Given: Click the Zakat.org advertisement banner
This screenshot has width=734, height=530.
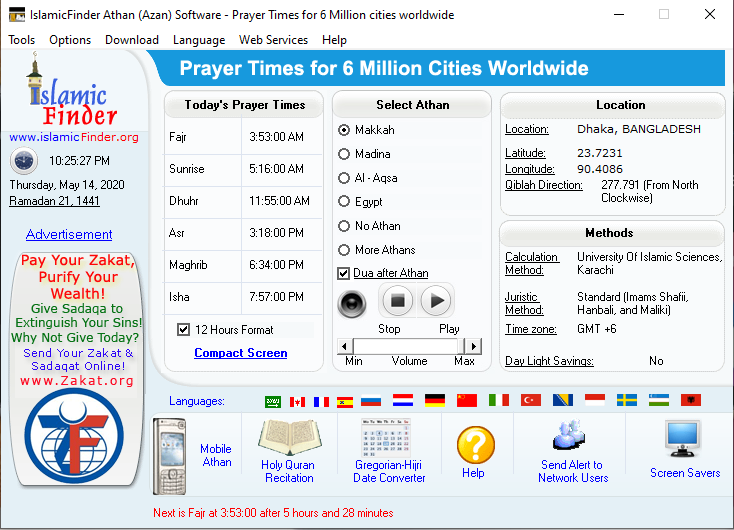Looking at the screenshot, I should (76, 370).
